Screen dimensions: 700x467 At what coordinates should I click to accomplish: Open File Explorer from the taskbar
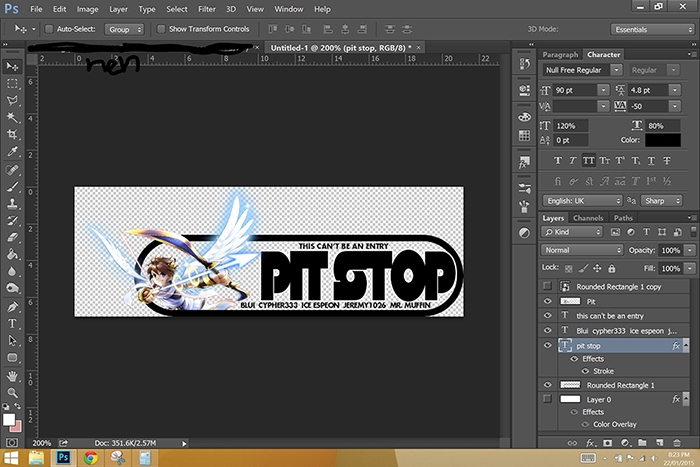click(37, 458)
